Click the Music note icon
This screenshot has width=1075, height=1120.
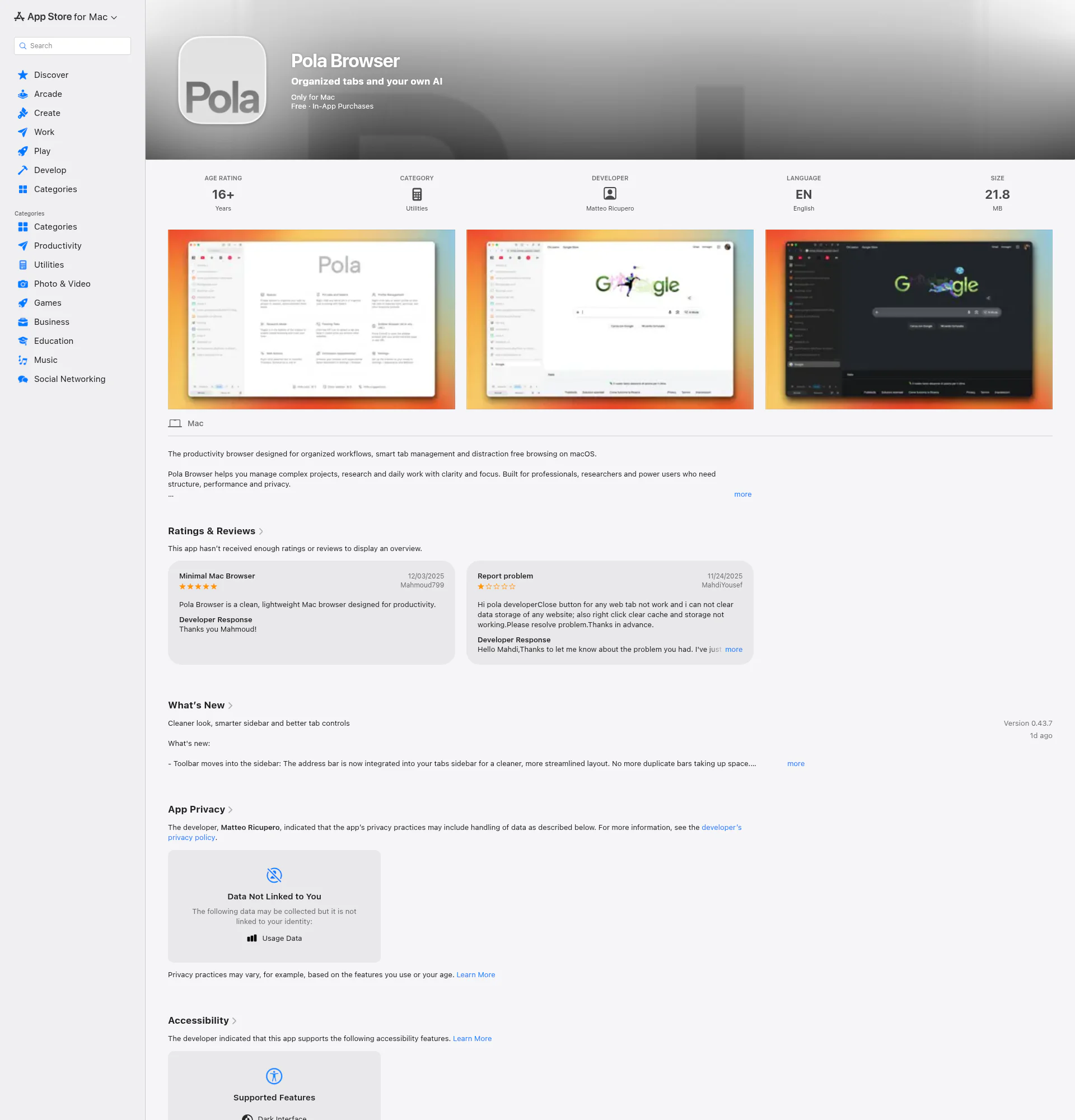pos(23,360)
